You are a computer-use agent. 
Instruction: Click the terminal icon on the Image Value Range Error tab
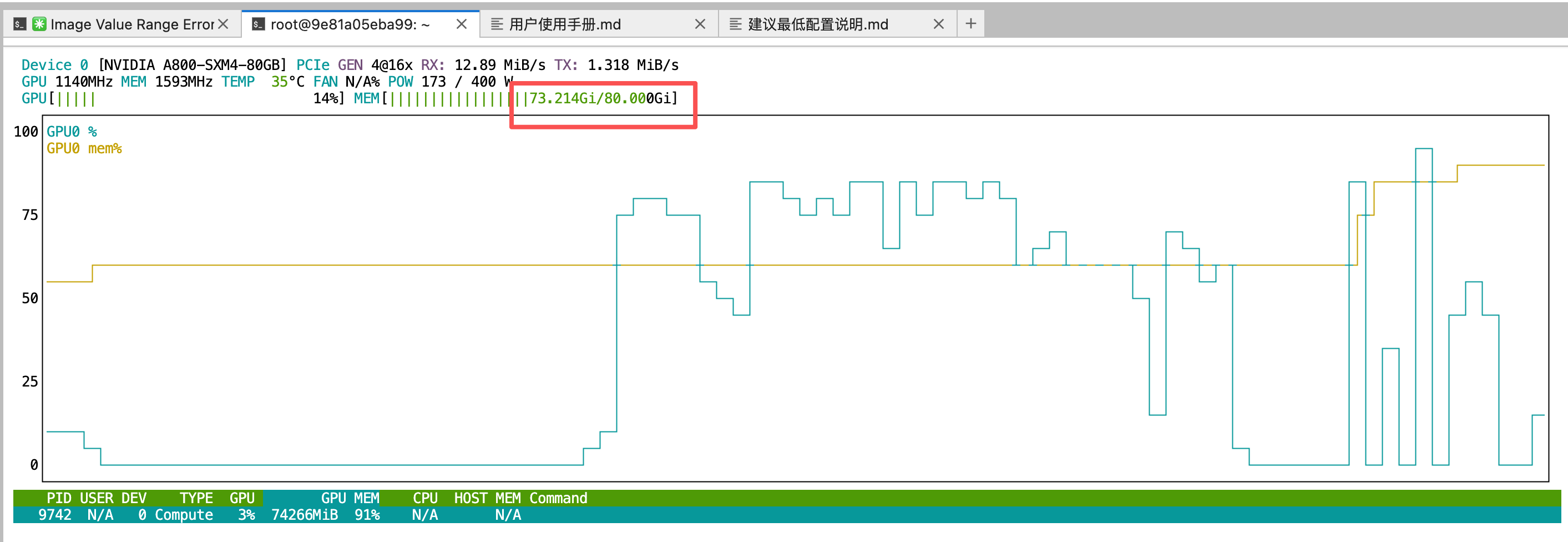(x=19, y=24)
